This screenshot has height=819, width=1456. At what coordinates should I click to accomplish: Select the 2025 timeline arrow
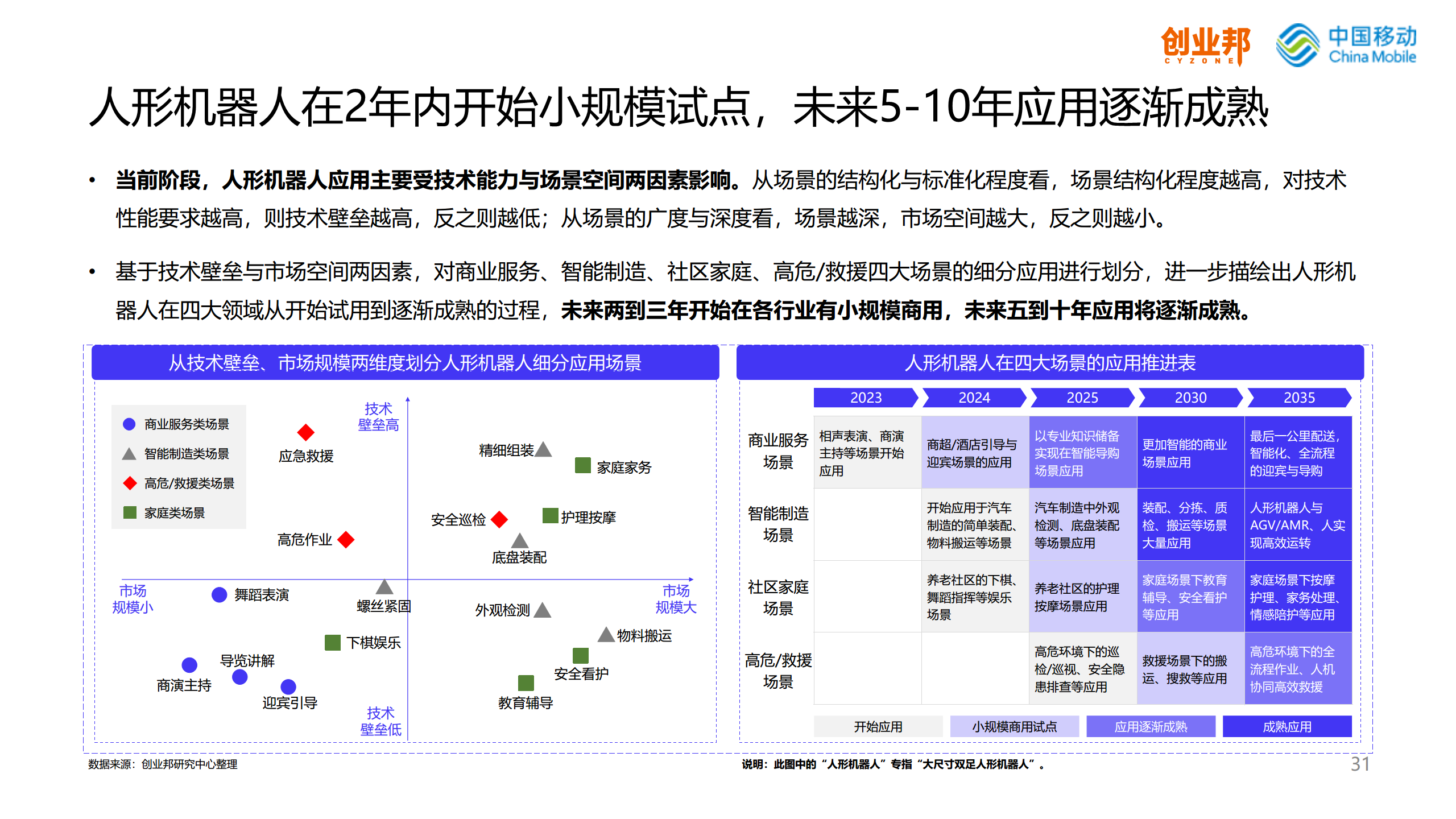pyautogui.click(x=1082, y=398)
